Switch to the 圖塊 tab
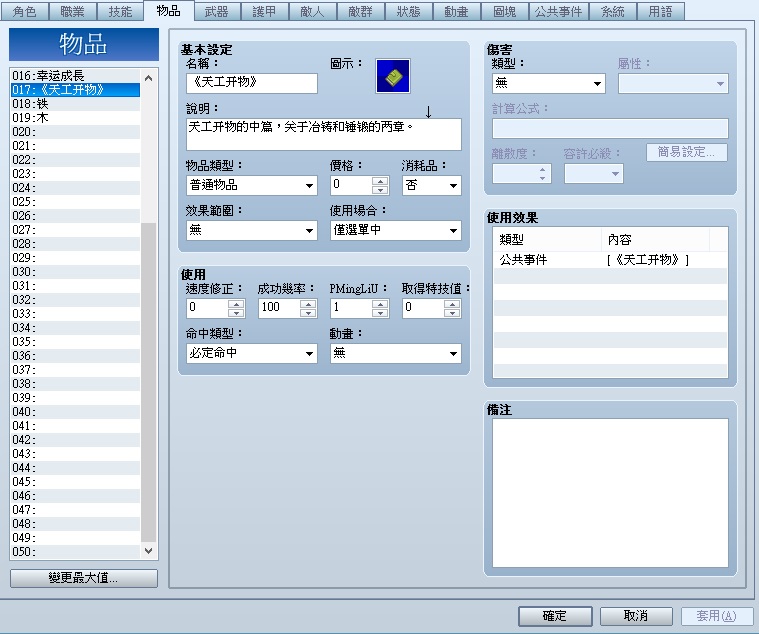759x634 pixels. (x=505, y=11)
